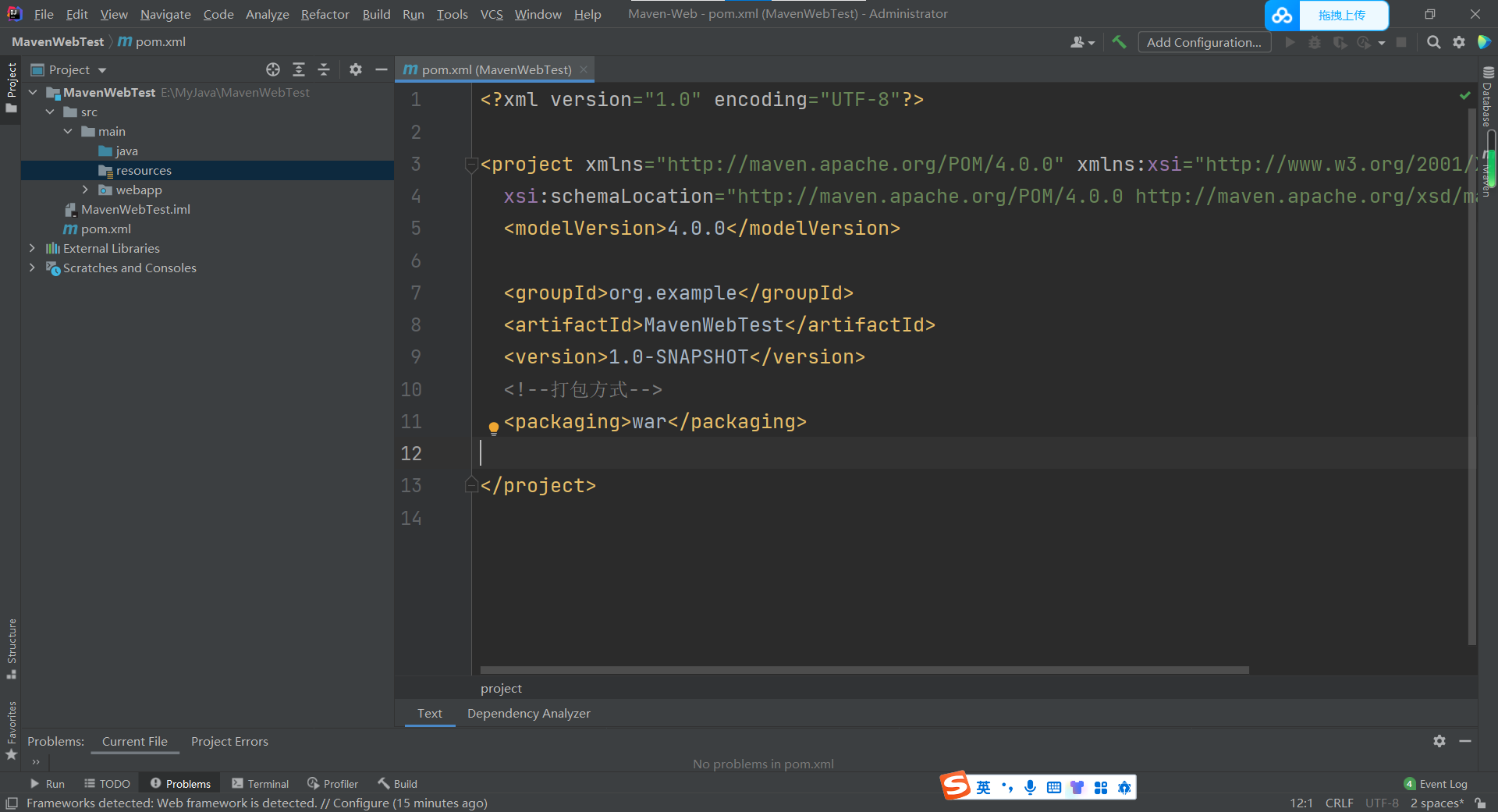1498x812 pixels.
Task: Close the pom.xml editor tab
Action: coord(584,69)
